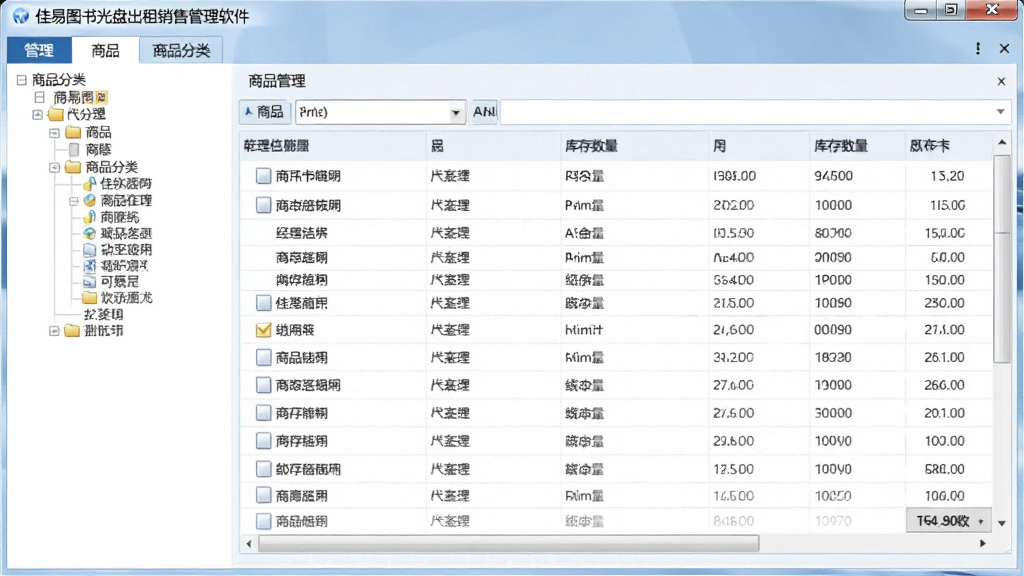
Task: Close the 商品管理 panel
Action: tap(1001, 81)
